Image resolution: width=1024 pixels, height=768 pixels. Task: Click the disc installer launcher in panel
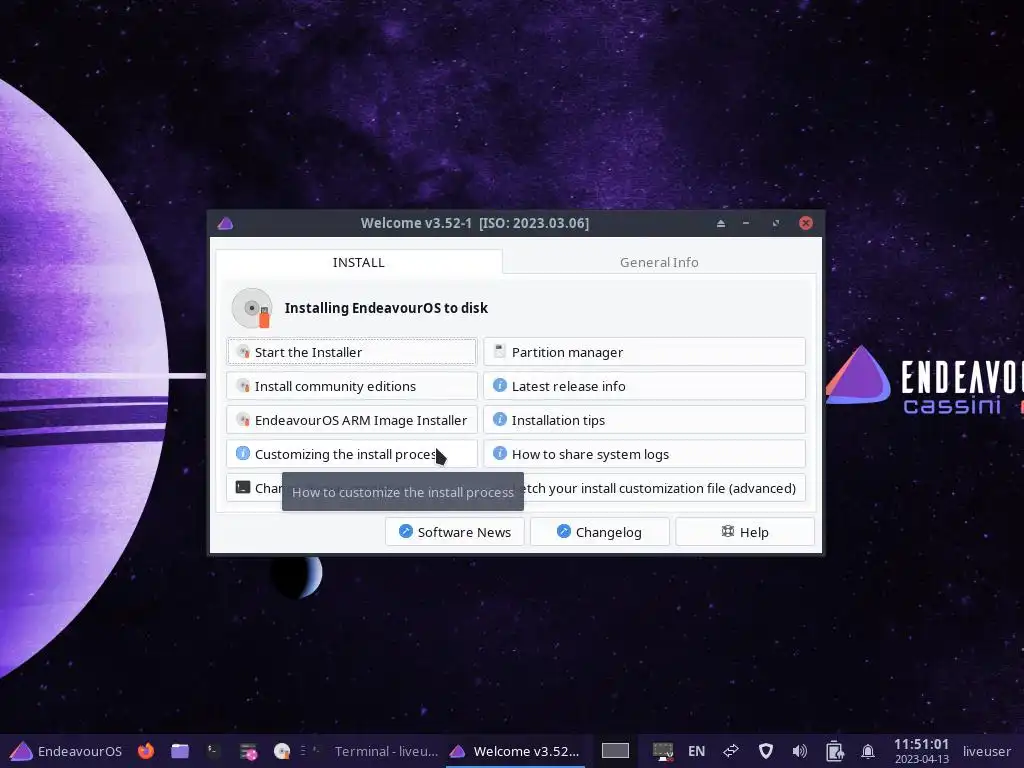tap(281, 751)
